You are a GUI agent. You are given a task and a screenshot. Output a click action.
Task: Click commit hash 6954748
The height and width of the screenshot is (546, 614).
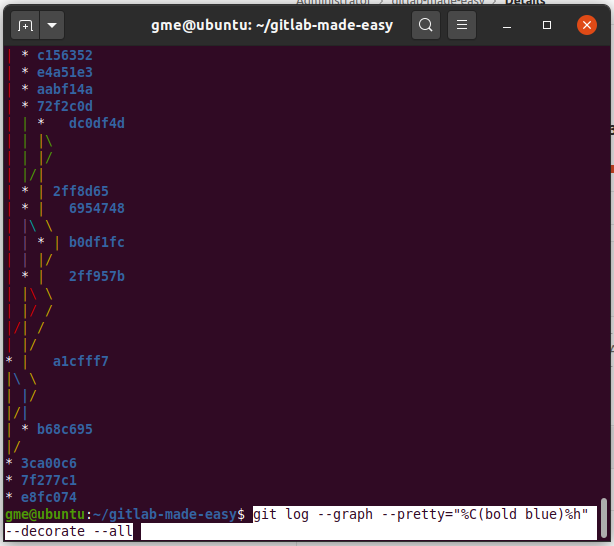pos(97,208)
